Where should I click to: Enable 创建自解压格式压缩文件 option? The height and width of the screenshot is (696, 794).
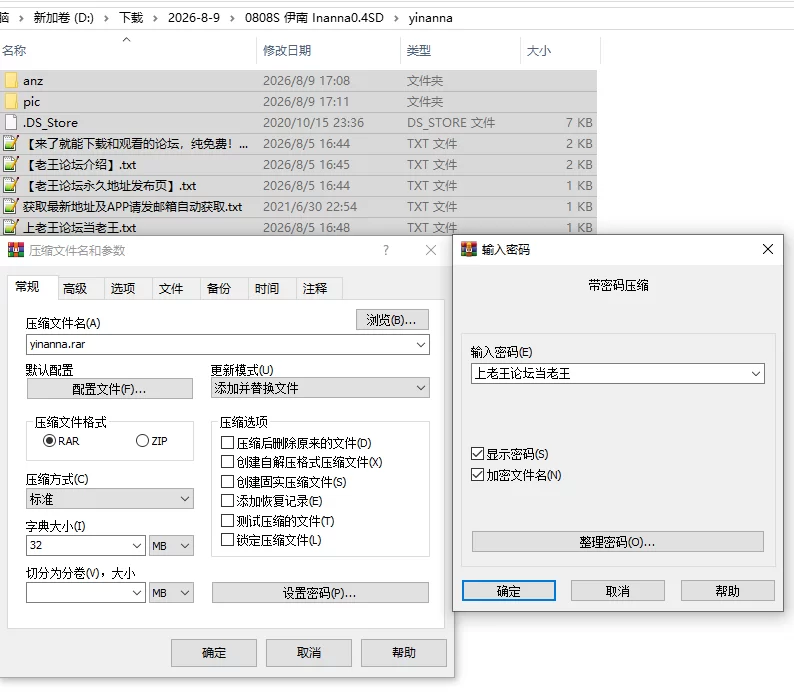[227, 462]
